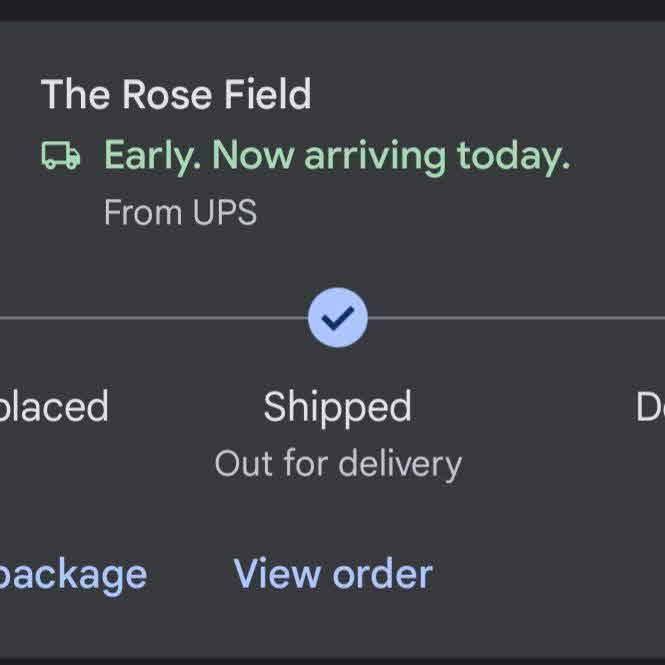
Task: Click the dark strip above the card
Action: point(332,9)
